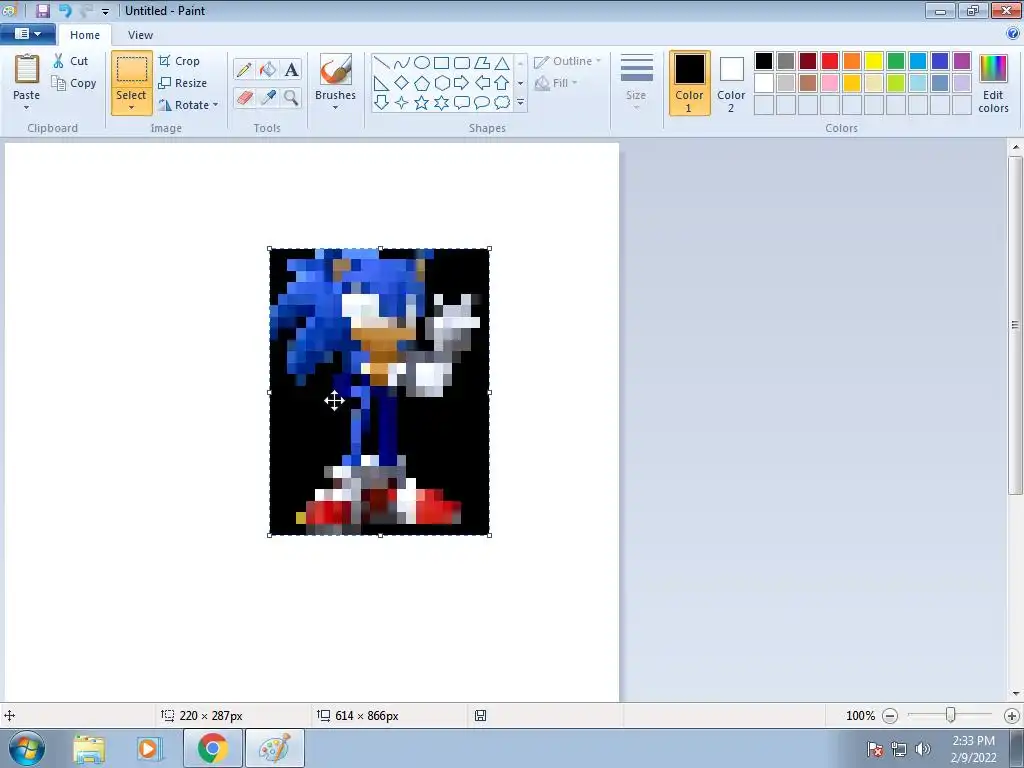1024x768 pixels.
Task: Open the Outline dropdown
Action: pos(567,61)
